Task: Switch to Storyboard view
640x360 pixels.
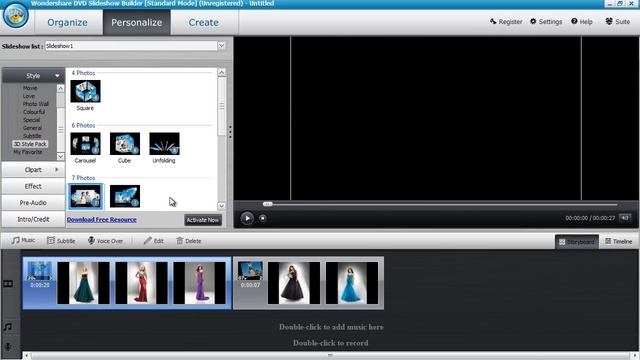Action: point(576,242)
